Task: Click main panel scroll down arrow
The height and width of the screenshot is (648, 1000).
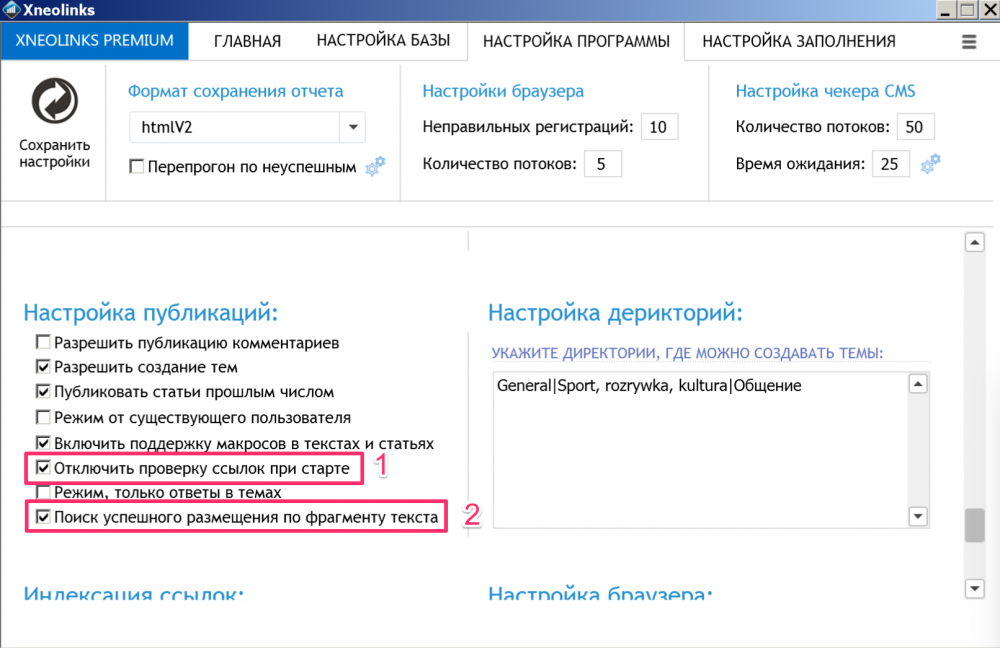Action: coord(974,589)
